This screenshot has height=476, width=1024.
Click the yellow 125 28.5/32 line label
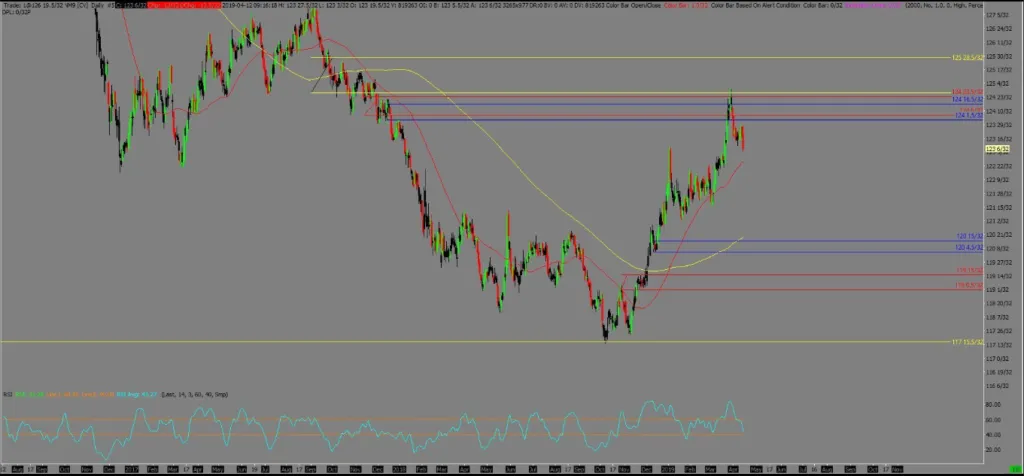coord(968,57)
